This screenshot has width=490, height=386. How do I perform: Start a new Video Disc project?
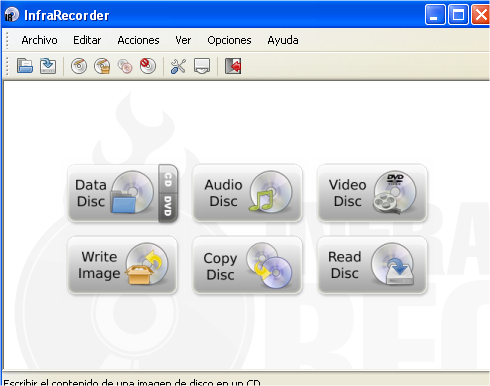tap(372, 193)
